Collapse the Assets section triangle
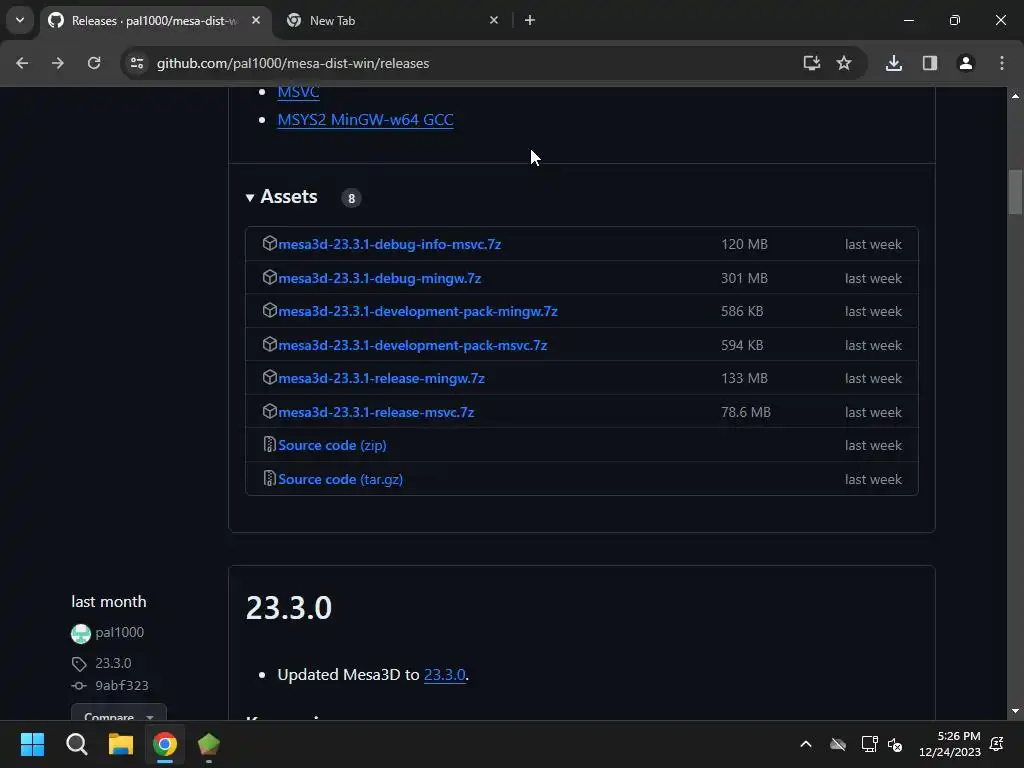This screenshot has height=768, width=1024. (x=249, y=198)
